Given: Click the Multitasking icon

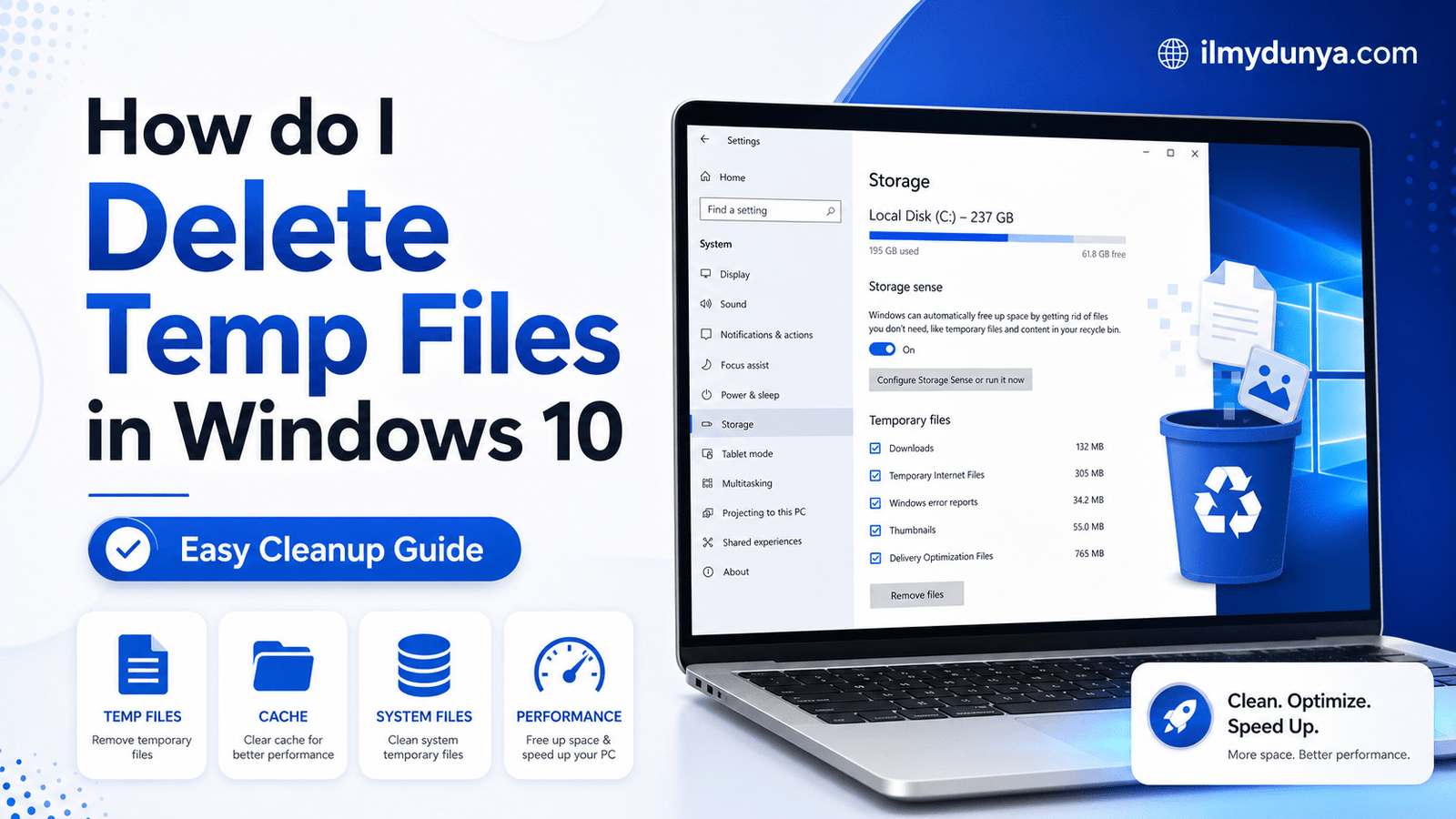Looking at the screenshot, I should (x=707, y=483).
